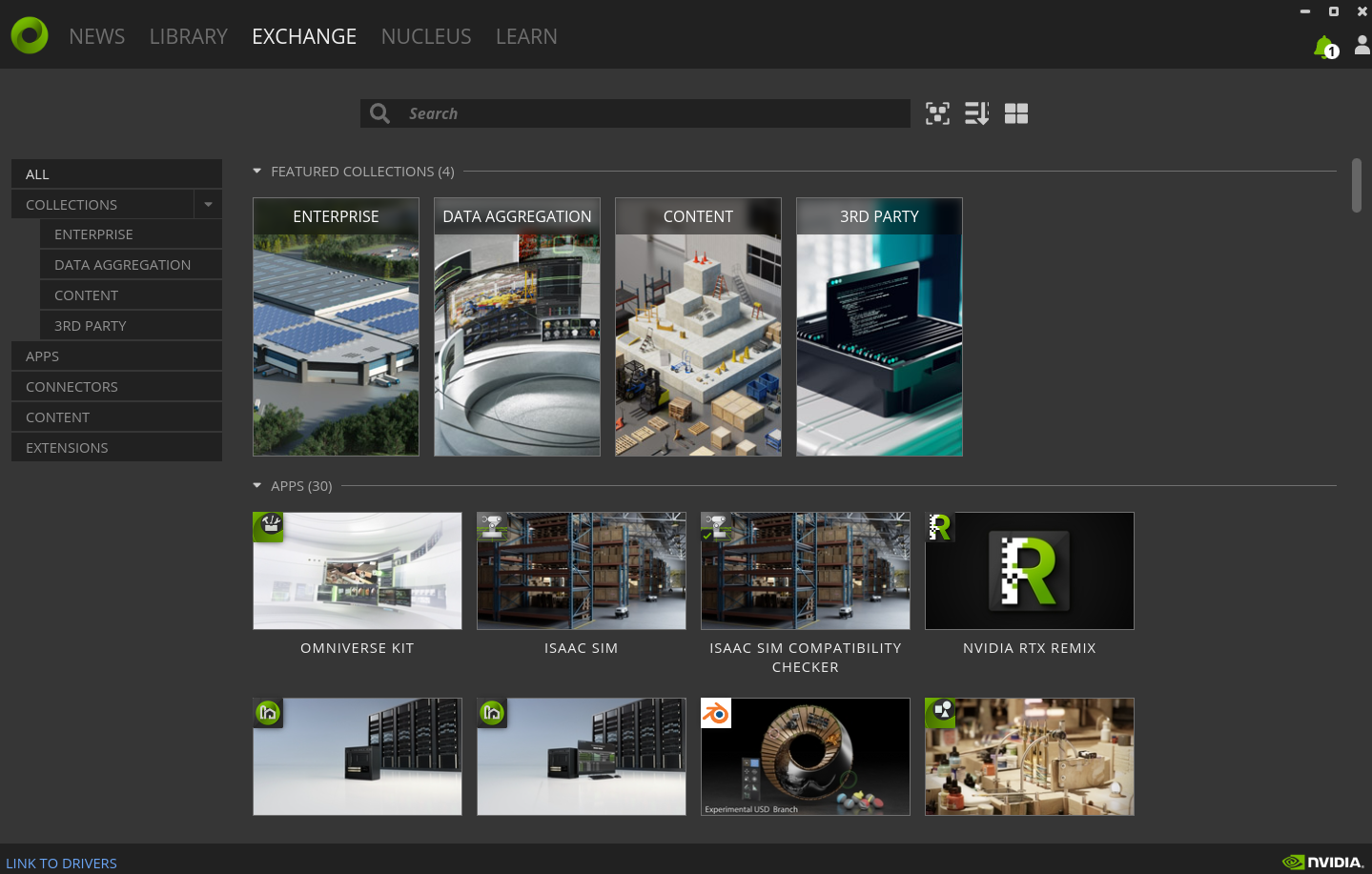Open ISAAC SIM COMPATIBILITY CHECKER thumbnail
Image resolution: width=1372 pixels, height=874 pixels.
click(806, 571)
